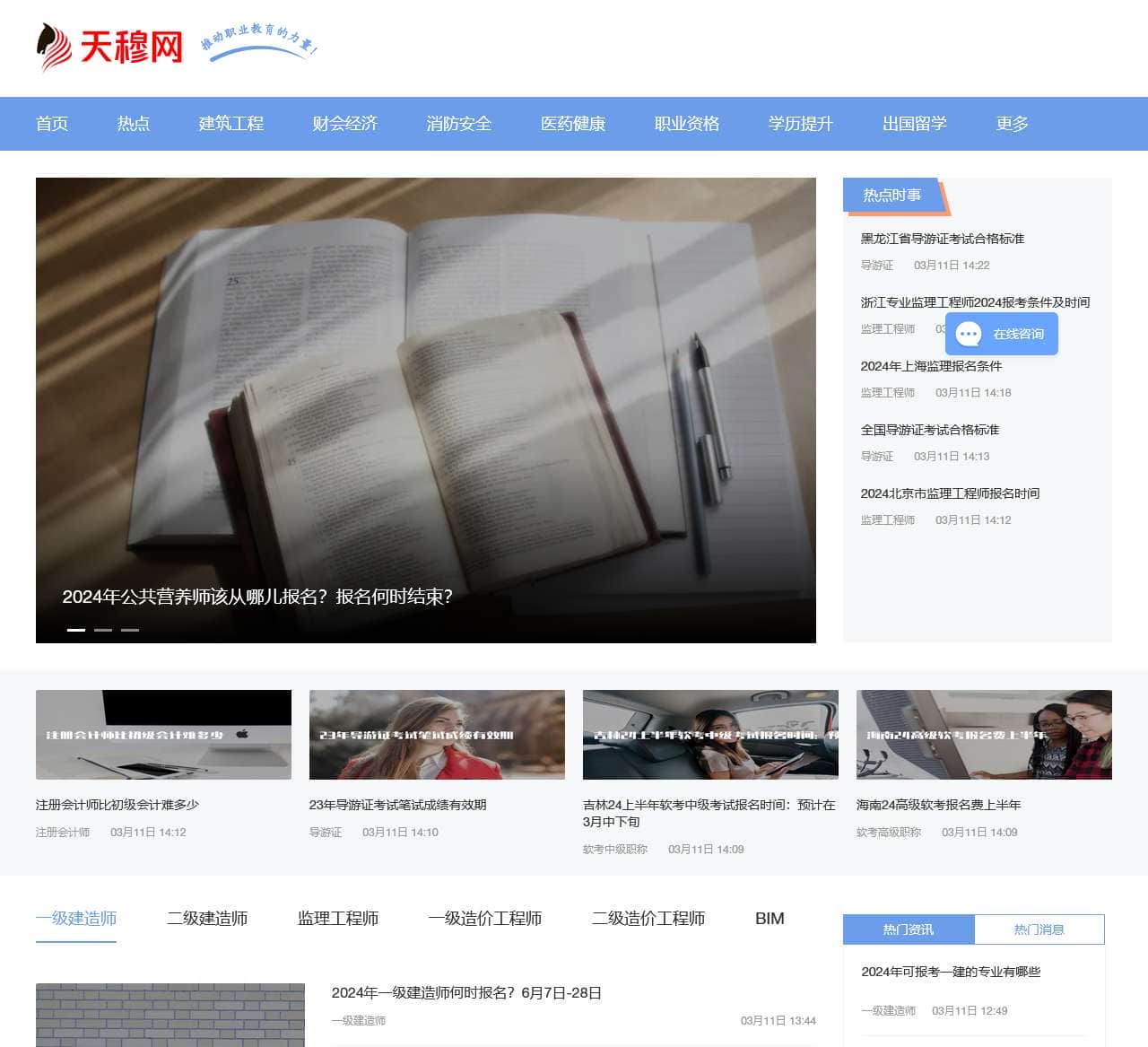Open the 海南24高级软考报名费 thumbnail image
This screenshot has height=1047, width=1148.
(984, 735)
